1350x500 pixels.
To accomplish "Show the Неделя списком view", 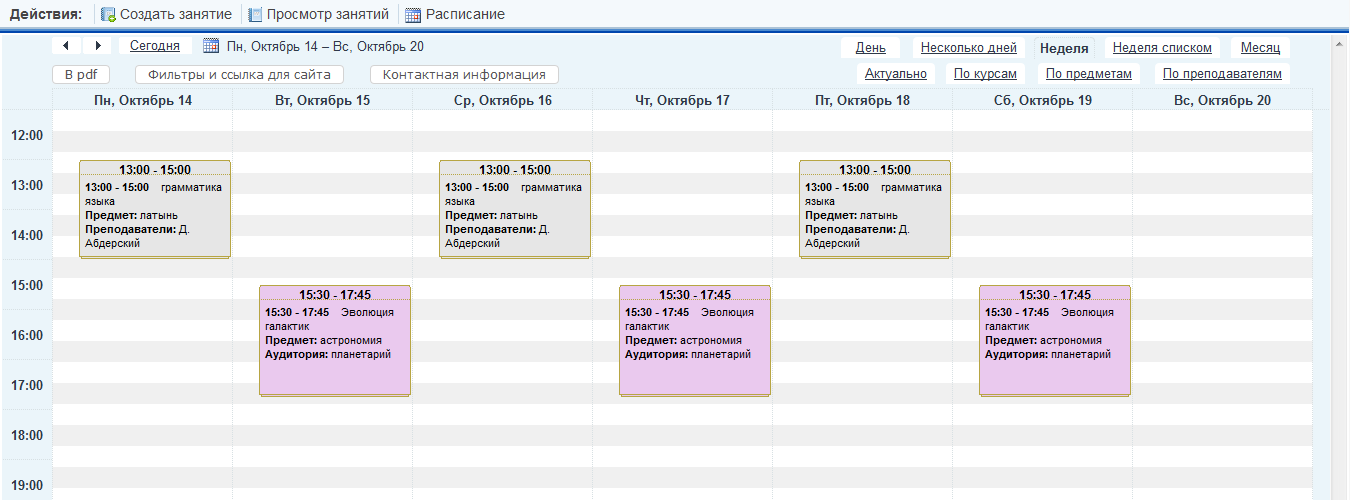I will (1162, 48).
